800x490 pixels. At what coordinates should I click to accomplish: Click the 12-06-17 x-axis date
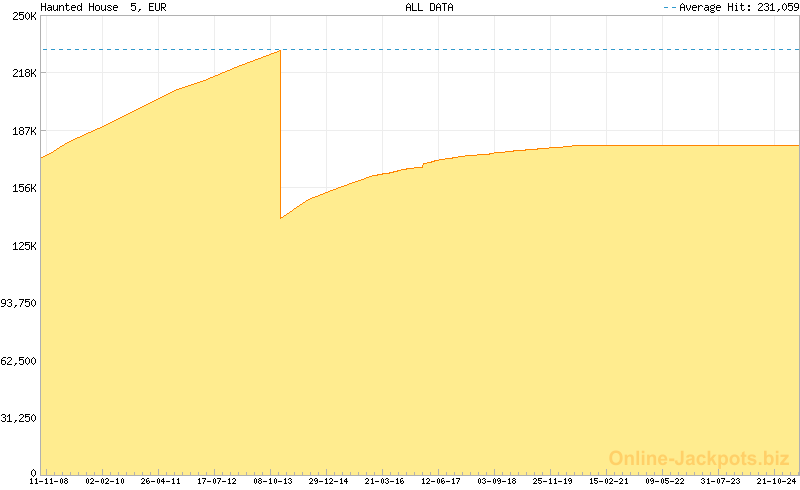[441, 481]
